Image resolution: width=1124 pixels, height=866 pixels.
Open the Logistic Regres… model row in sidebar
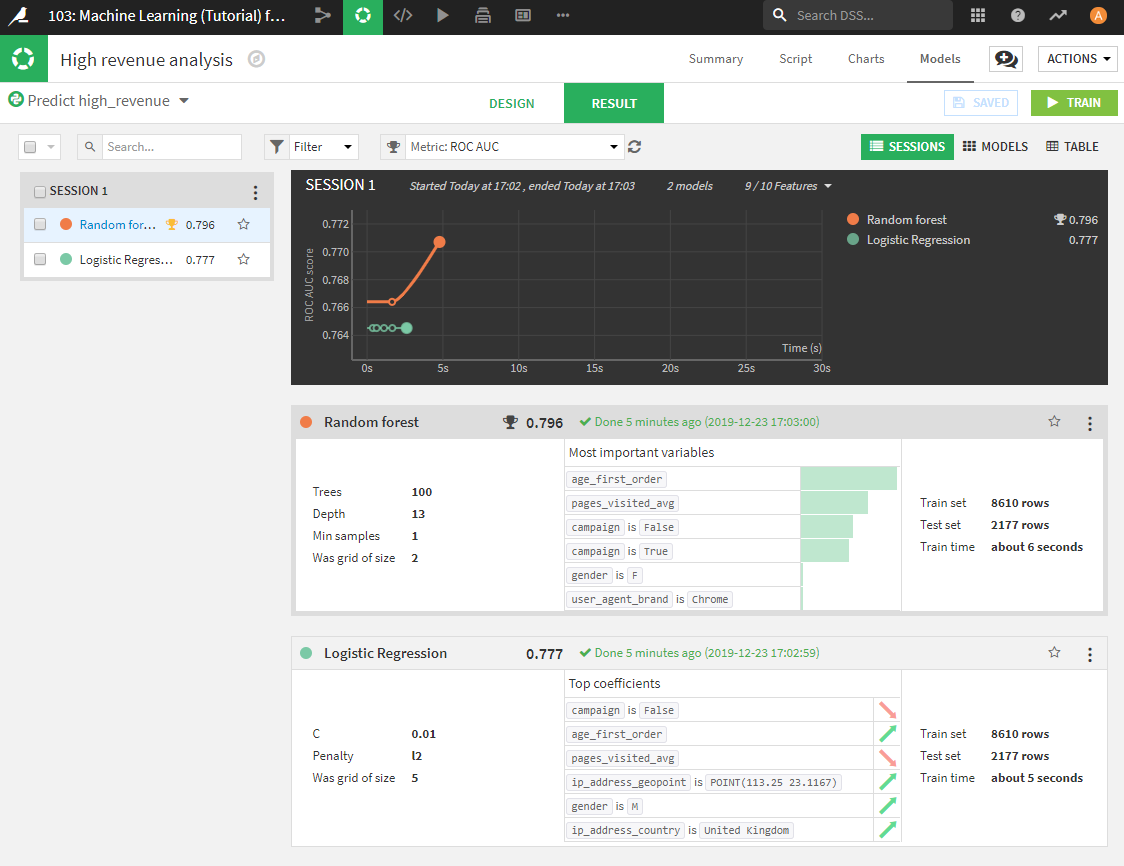click(x=147, y=260)
